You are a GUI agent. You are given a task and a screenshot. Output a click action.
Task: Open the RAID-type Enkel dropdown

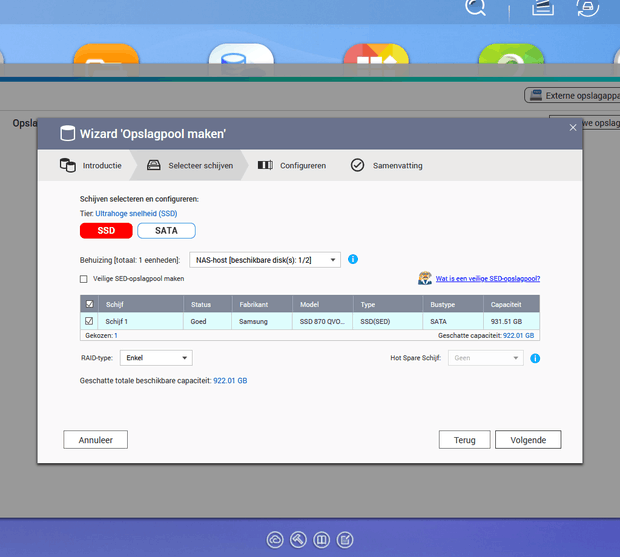pos(156,358)
